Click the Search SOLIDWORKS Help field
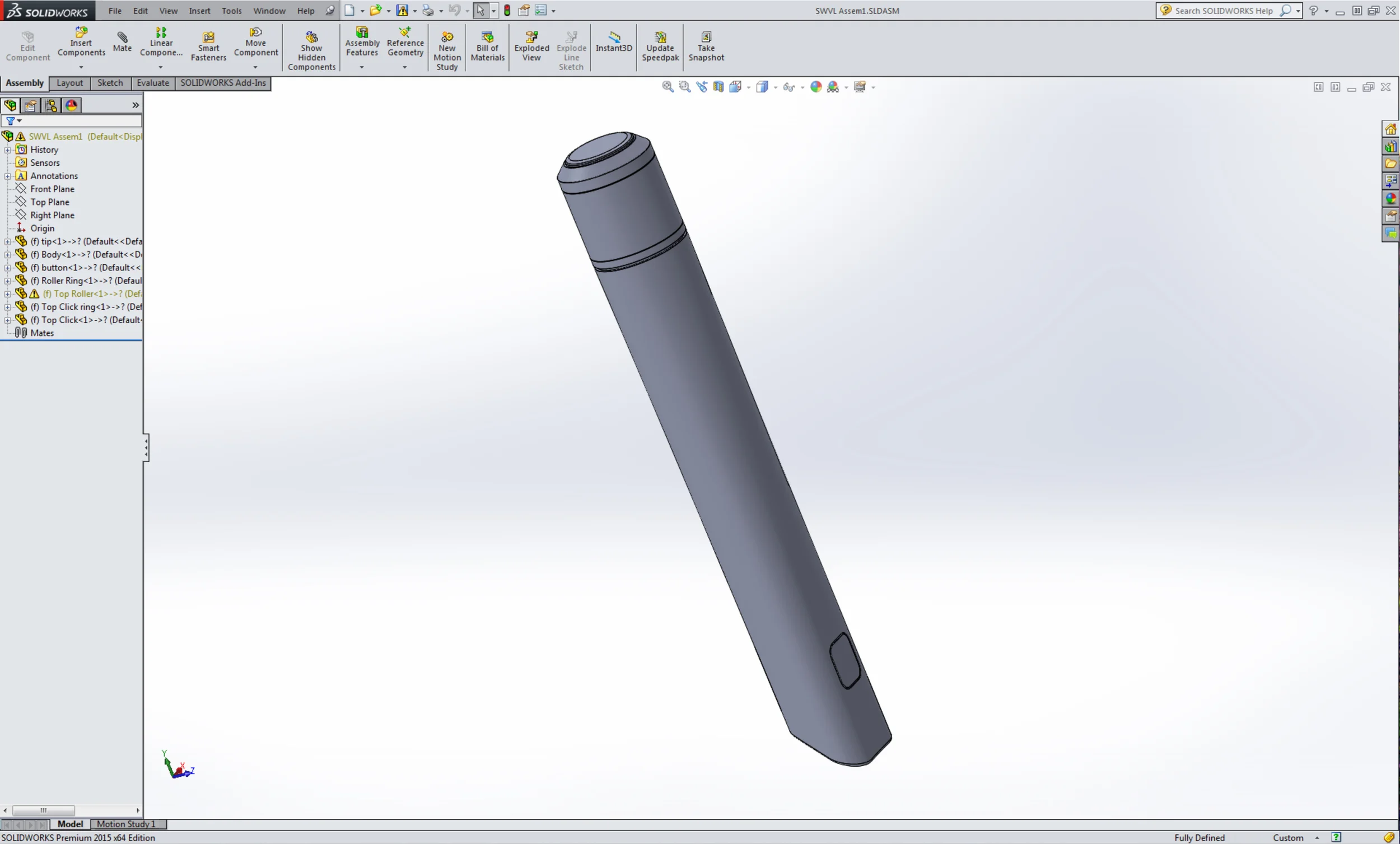This screenshot has width=1400, height=844. 1222,11
